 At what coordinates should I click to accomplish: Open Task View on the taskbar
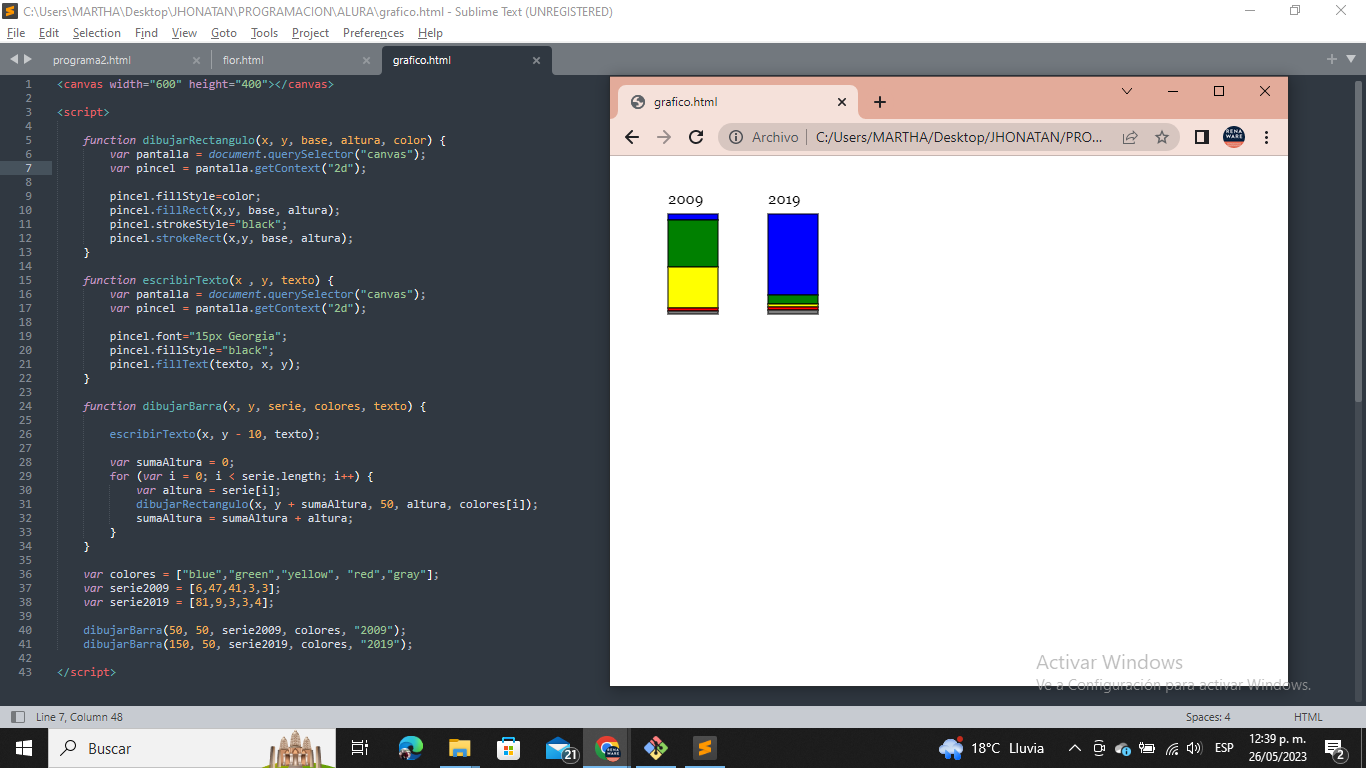click(x=360, y=748)
